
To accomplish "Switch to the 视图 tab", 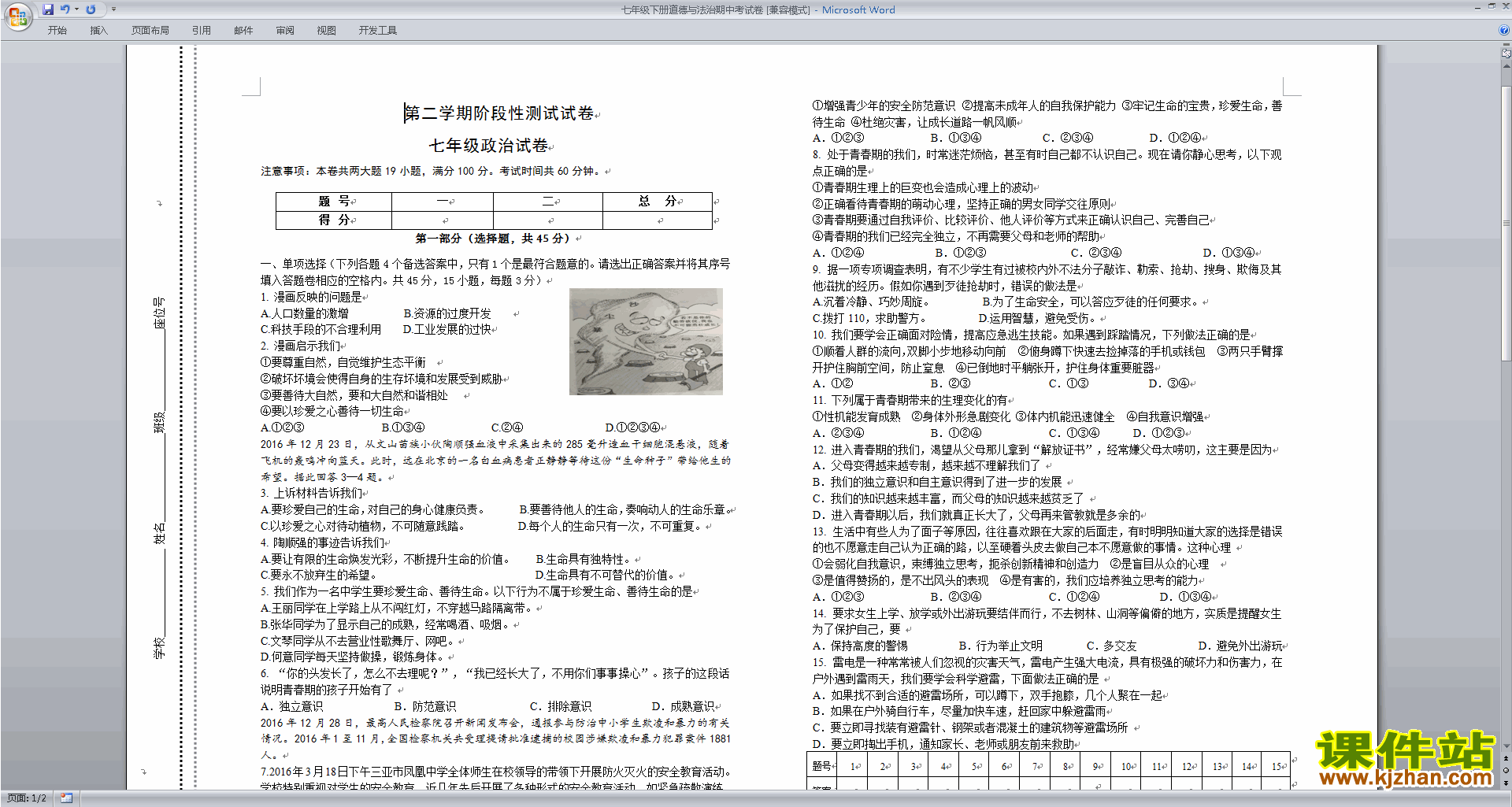I will click(326, 31).
